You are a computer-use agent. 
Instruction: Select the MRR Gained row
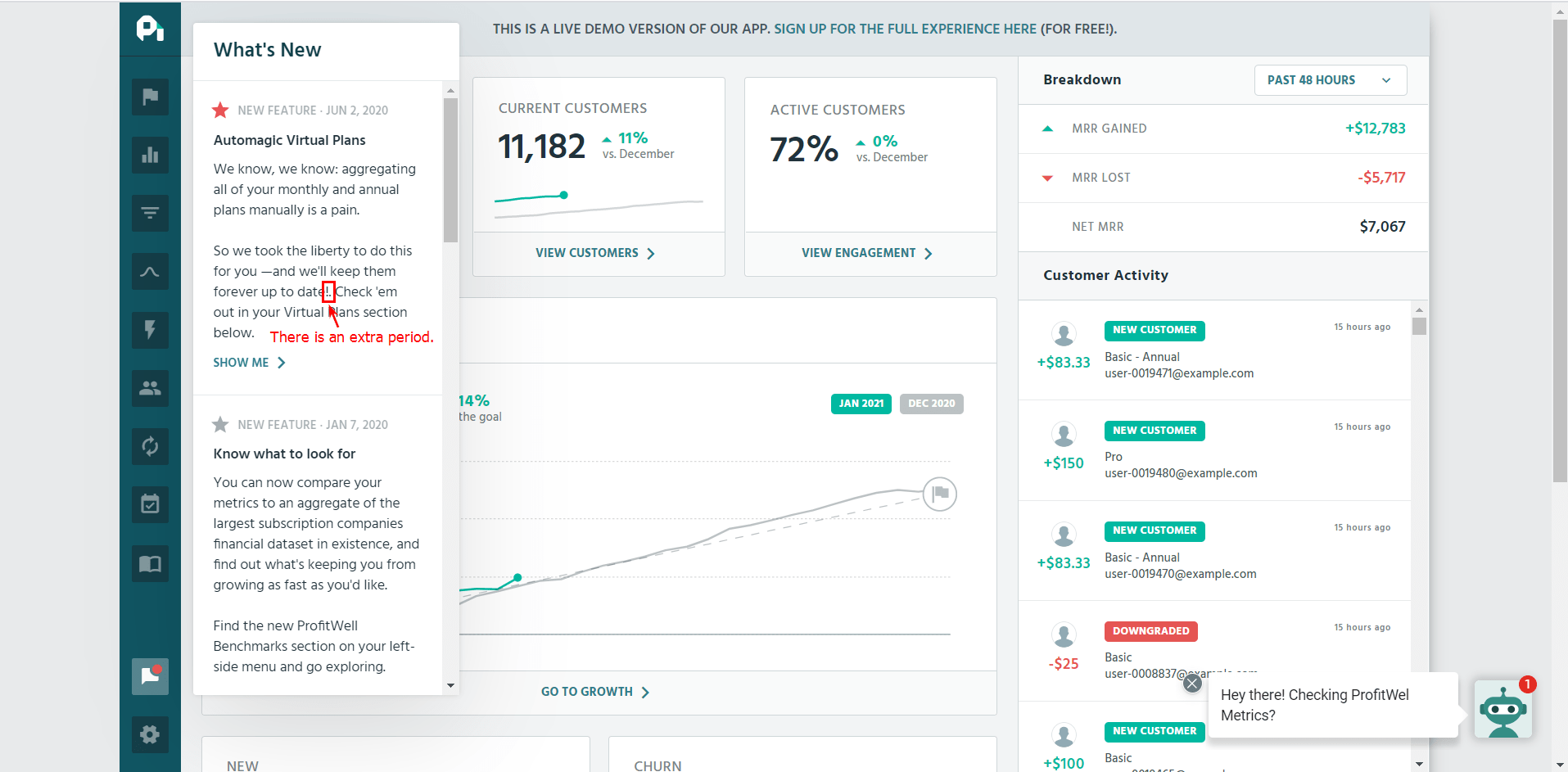[1223, 129]
